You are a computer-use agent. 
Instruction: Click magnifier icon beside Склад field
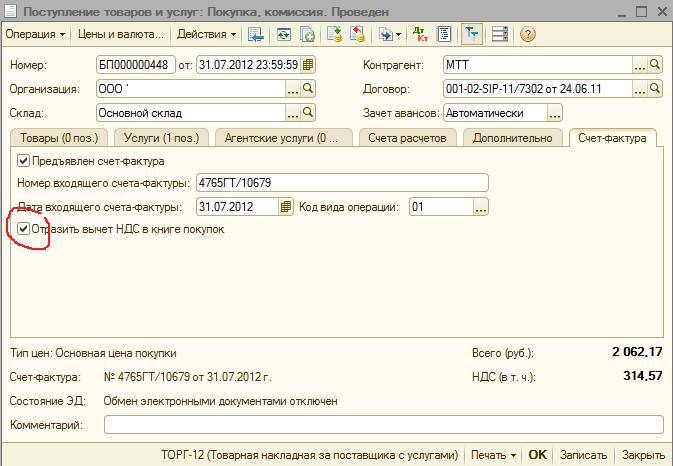click(x=308, y=113)
